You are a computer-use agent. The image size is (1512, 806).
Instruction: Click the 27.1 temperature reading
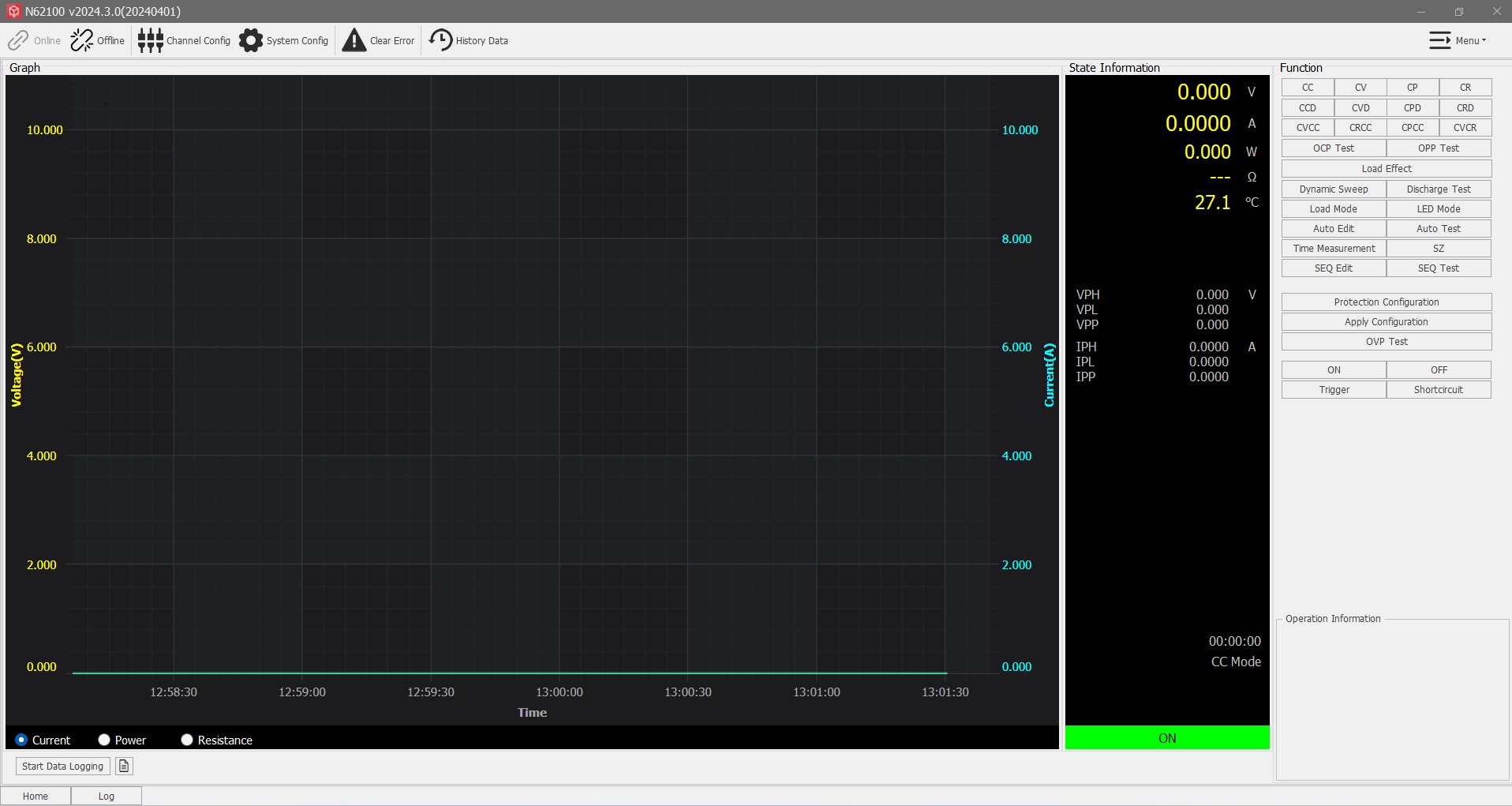1212,202
